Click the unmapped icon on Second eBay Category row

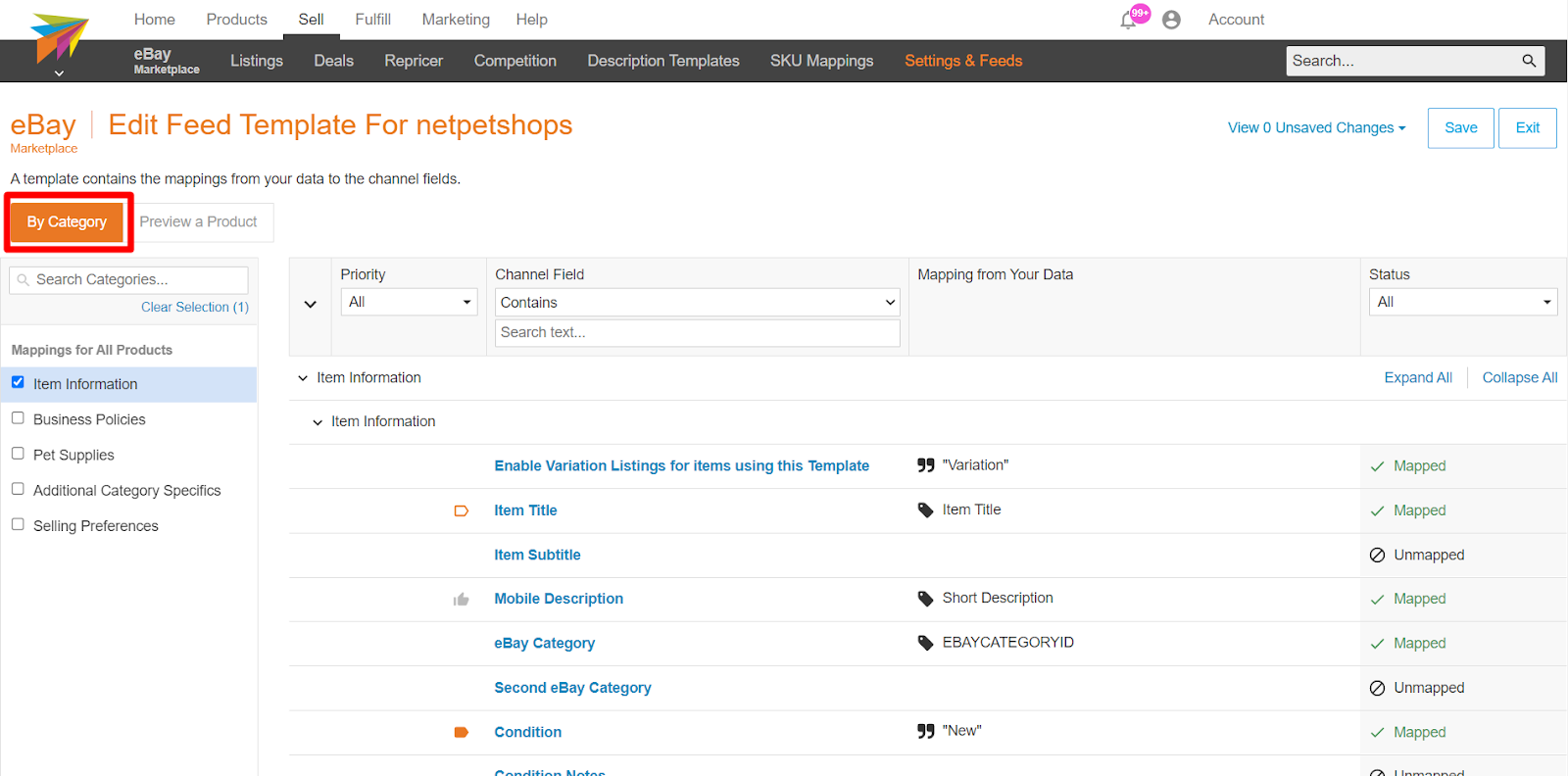click(1377, 688)
